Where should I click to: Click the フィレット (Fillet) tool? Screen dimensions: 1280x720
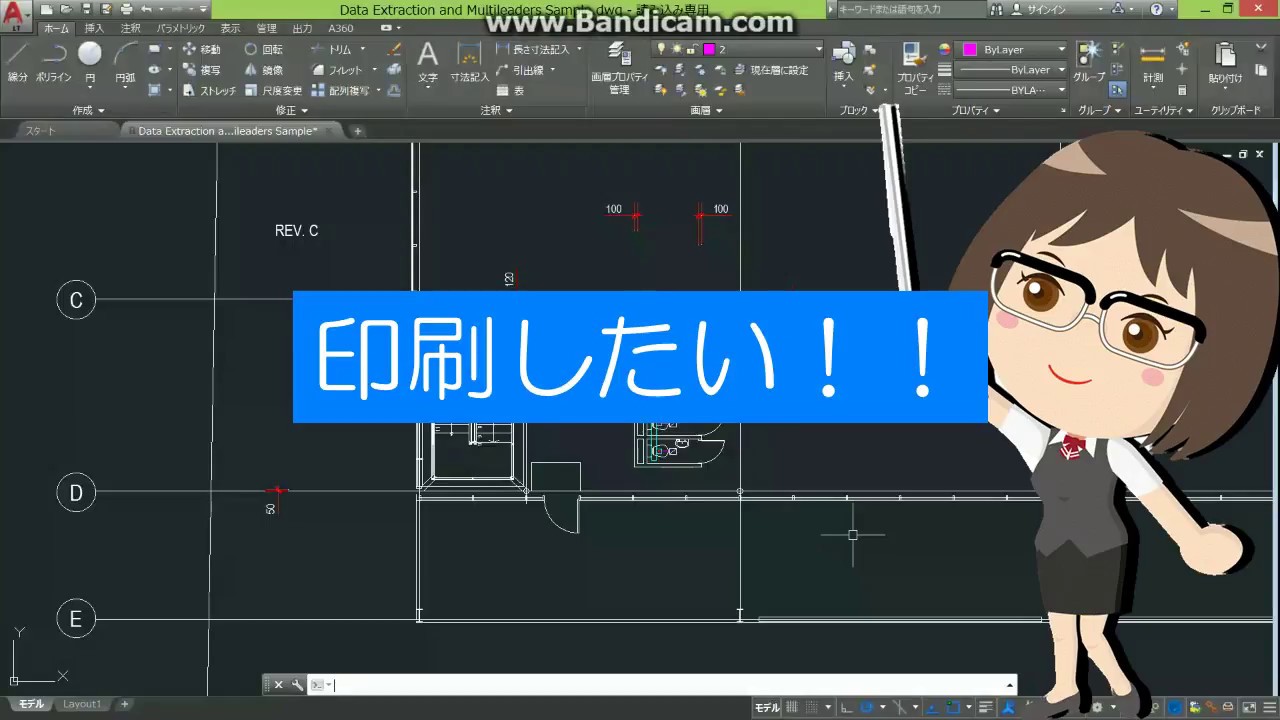(x=337, y=70)
